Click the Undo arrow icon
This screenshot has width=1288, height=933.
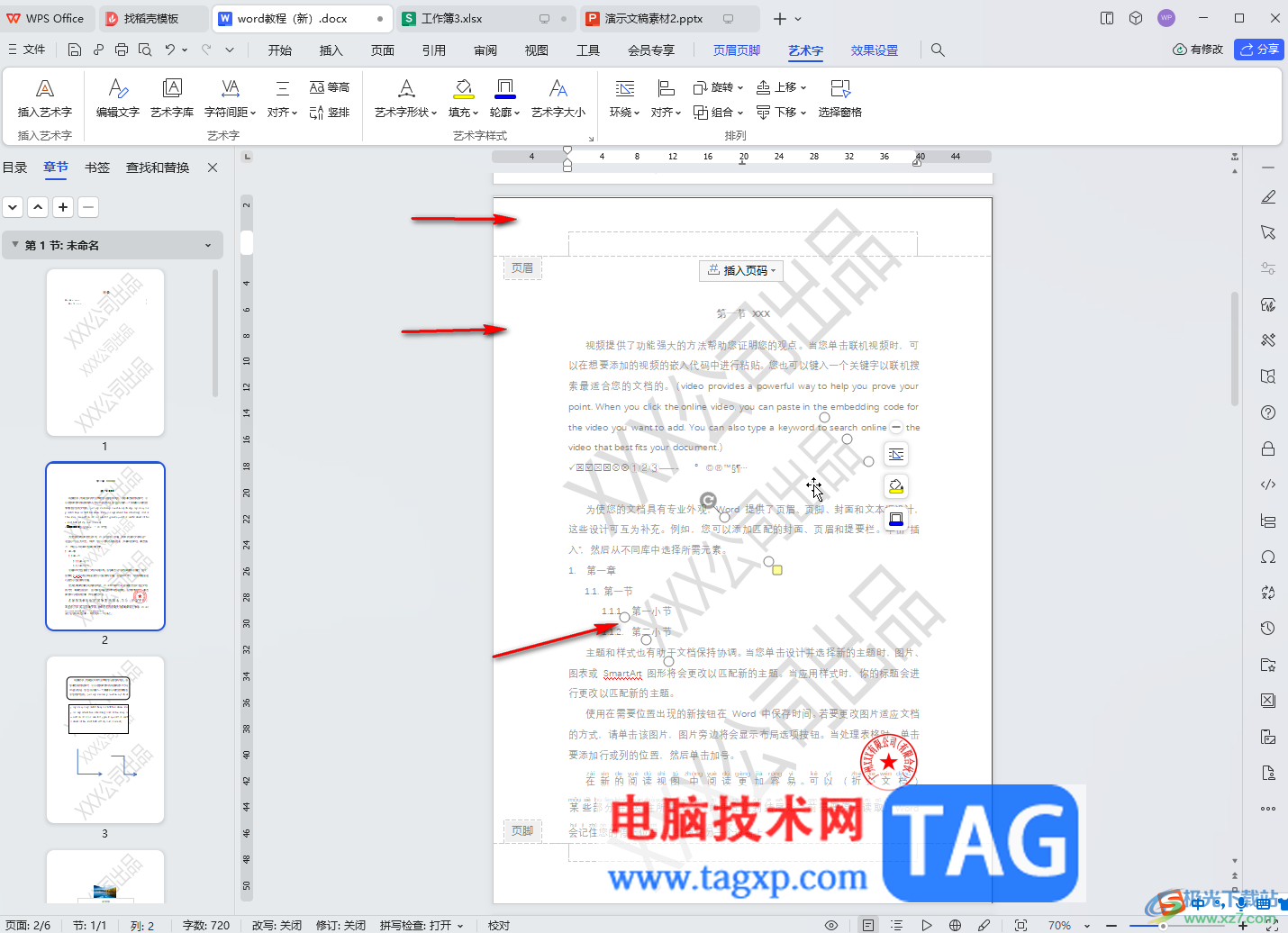tap(169, 50)
